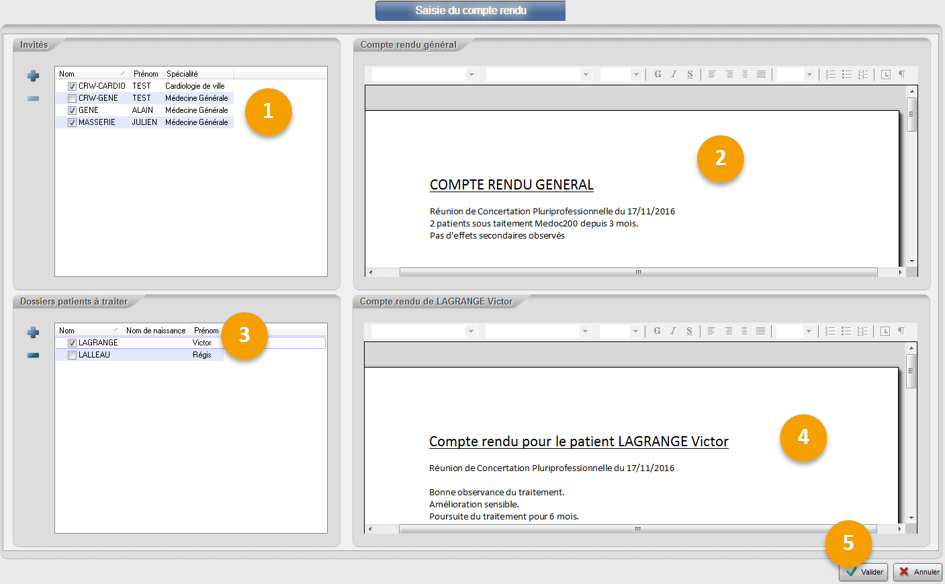Click the Valider button
The width and height of the screenshot is (945, 584).
[x=863, y=572]
